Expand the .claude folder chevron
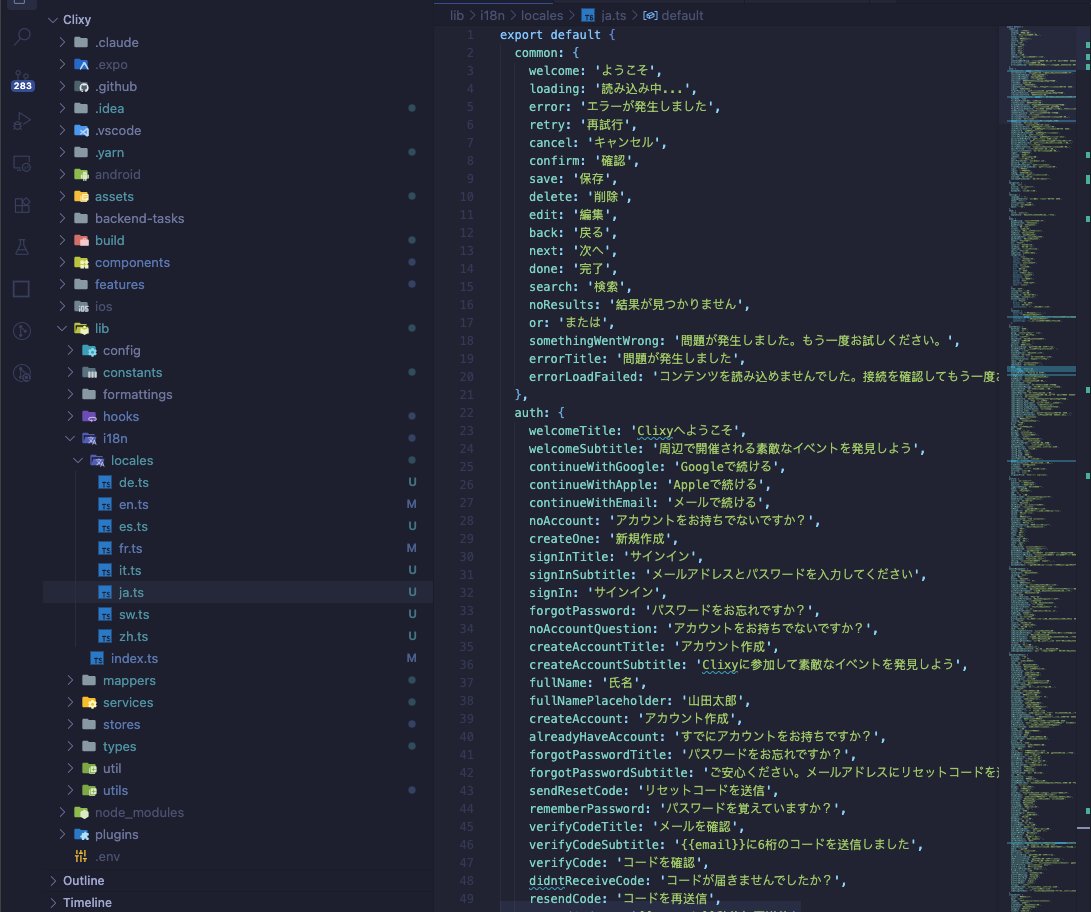 point(62,42)
